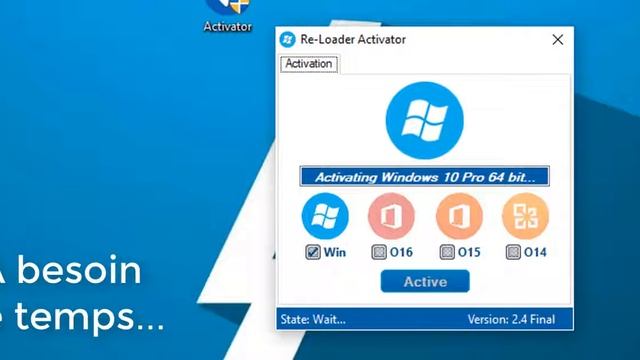
Task: Select the Office 2015 orange round icon
Action: pyautogui.click(x=459, y=216)
